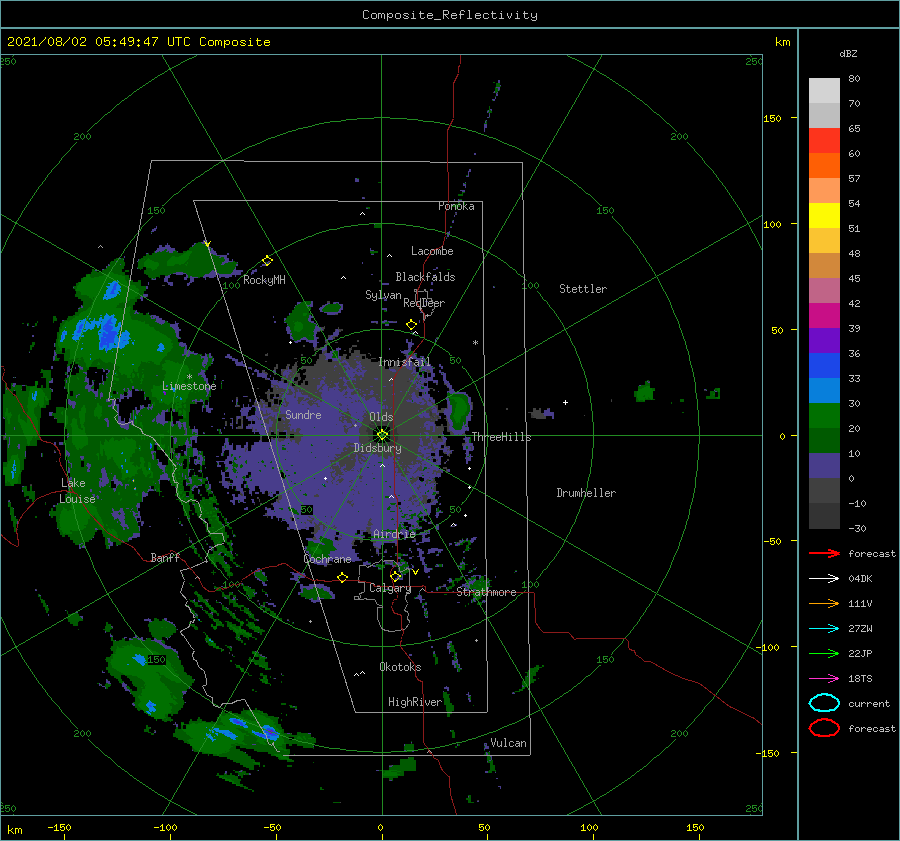Click the Drumheller city label
The image size is (900, 841).
click(586, 493)
